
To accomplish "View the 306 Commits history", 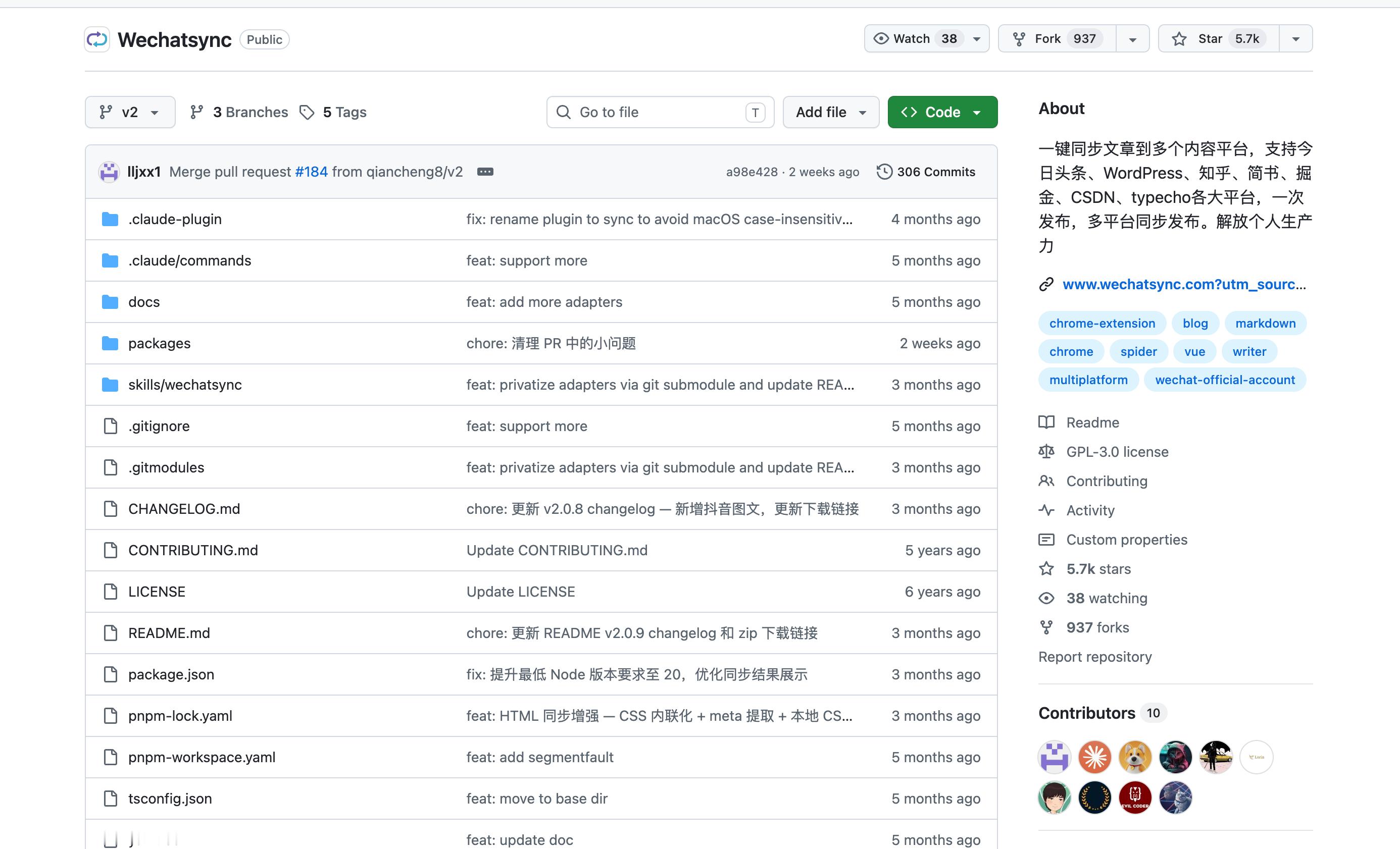I will coord(926,172).
